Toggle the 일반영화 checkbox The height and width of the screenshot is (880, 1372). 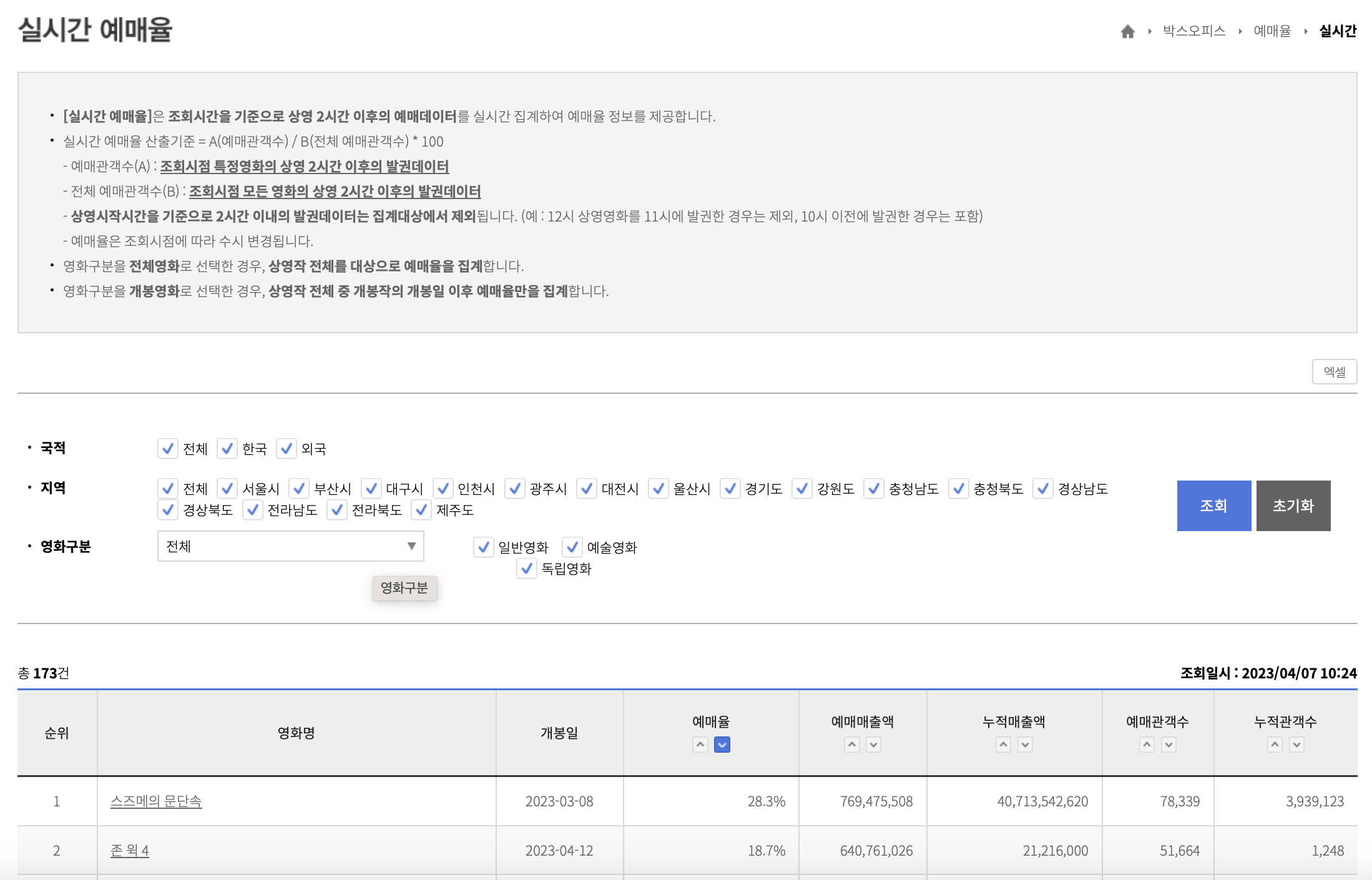point(483,547)
